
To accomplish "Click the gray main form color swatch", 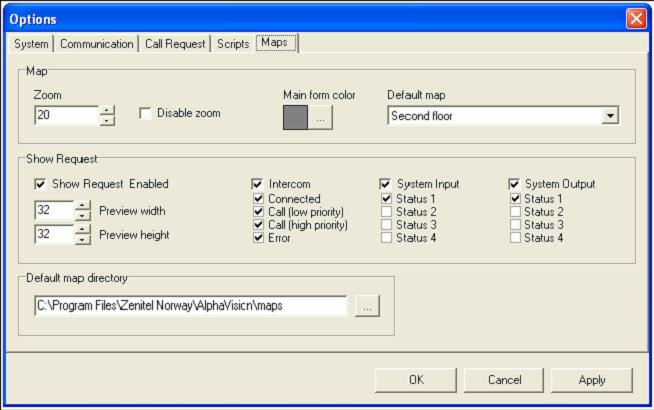I will tap(297, 115).
